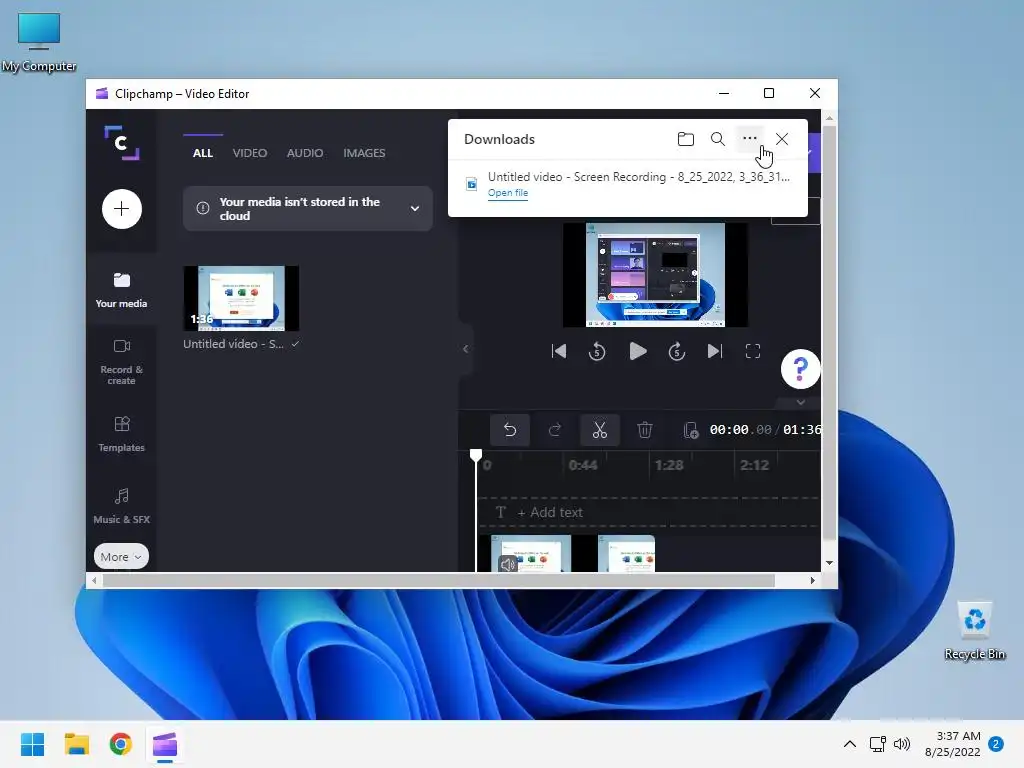Image resolution: width=1024 pixels, height=768 pixels.
Task: Click Clipchamp icon on taskbar
Action: point(165,744)
